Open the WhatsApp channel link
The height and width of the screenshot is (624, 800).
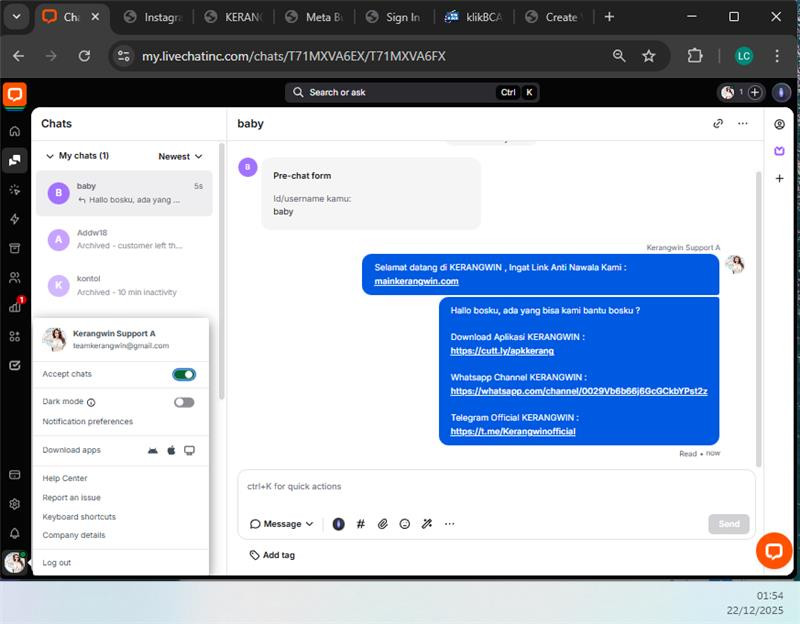(x=579, y=391)
